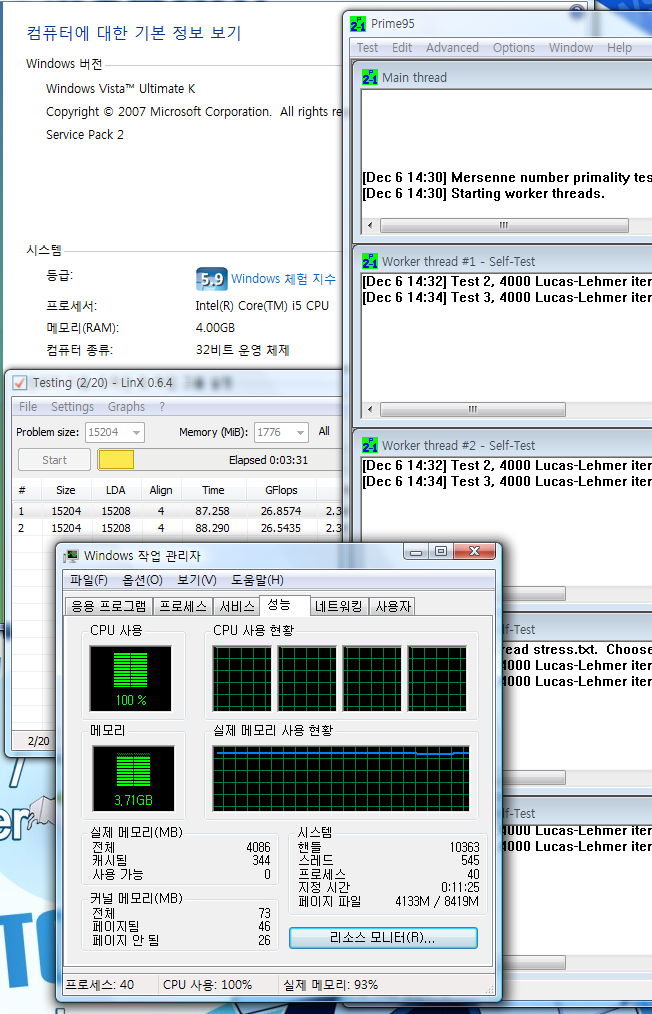Viewport: 652px width, 1014px height.
Task: Switch to the 응용 프로그램 tab
Action: [109, 607]
